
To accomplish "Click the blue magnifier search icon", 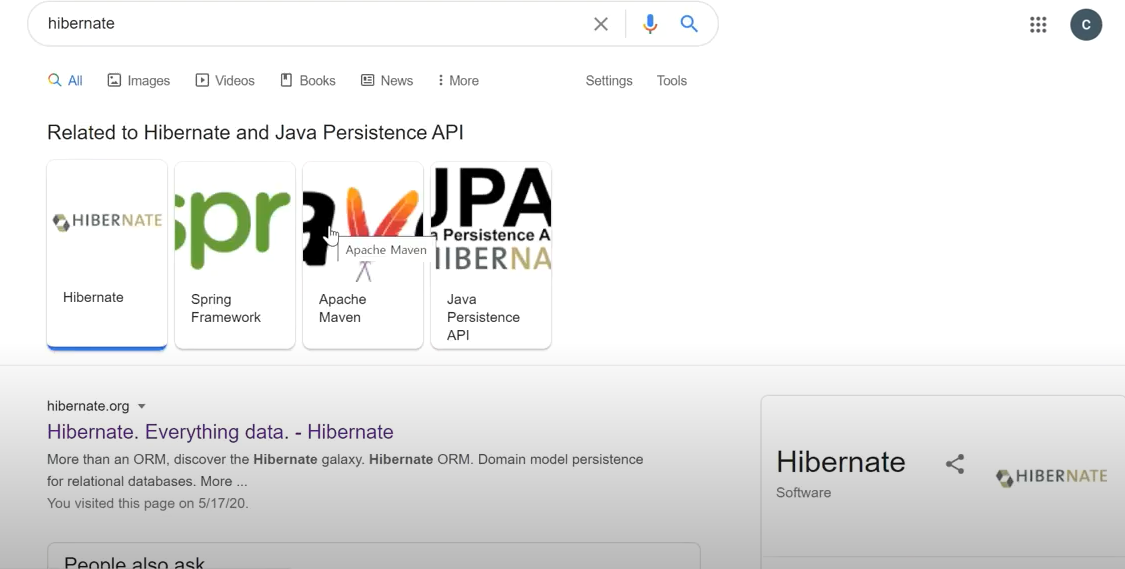I will pyautogui.click(x=689, y=24).
